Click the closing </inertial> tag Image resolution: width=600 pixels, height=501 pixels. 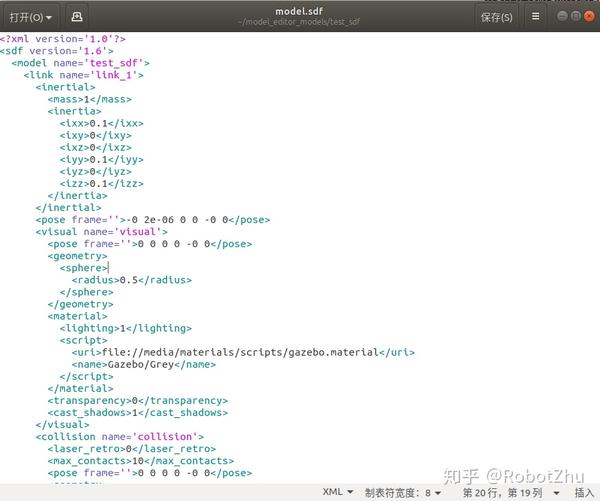coord(68,207)
